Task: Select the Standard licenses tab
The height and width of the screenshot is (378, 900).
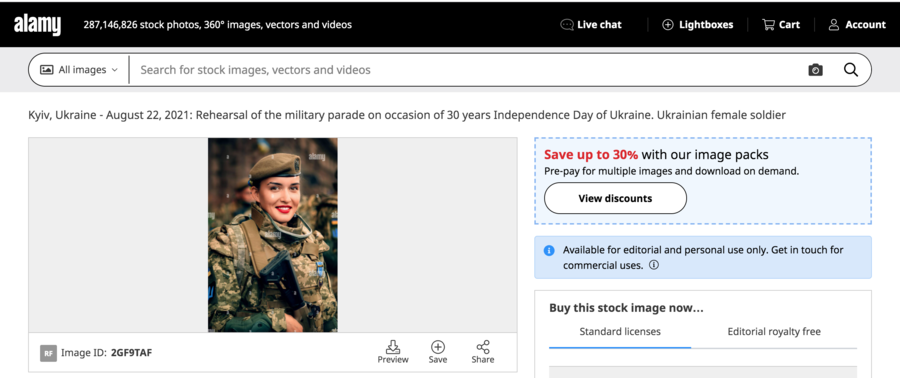Action: point(620,332)
